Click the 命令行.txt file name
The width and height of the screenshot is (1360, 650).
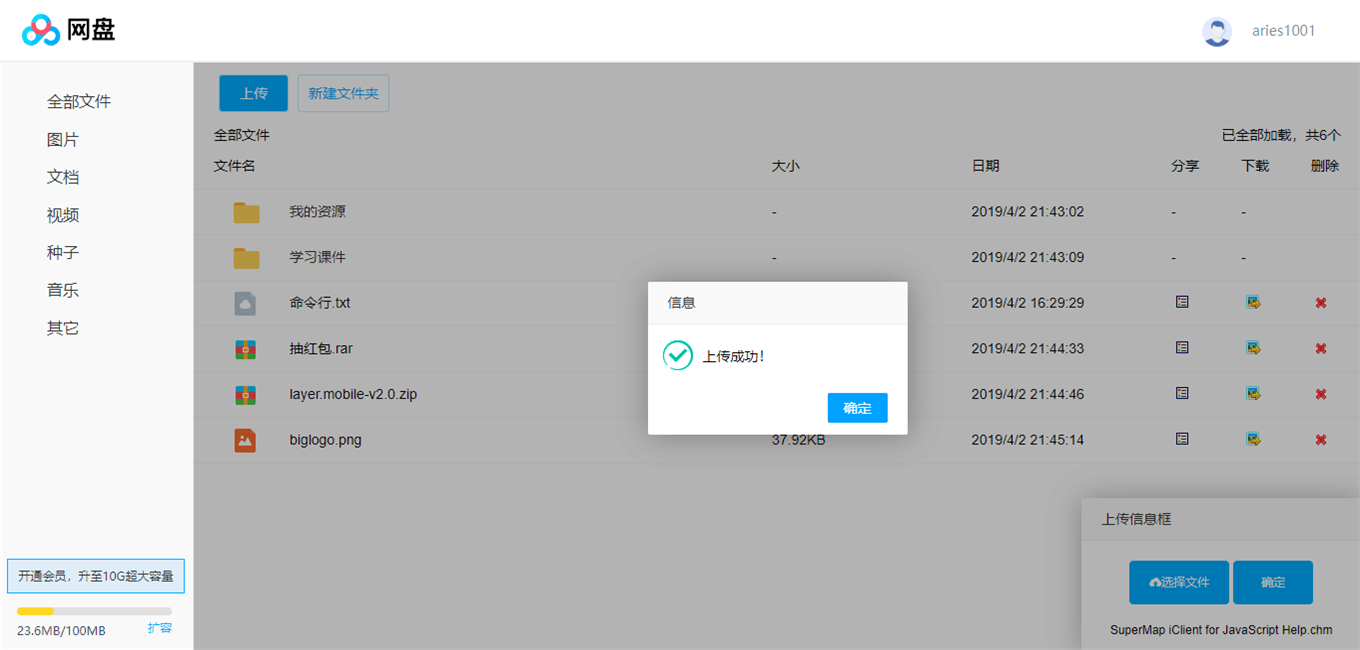point(320,303)
